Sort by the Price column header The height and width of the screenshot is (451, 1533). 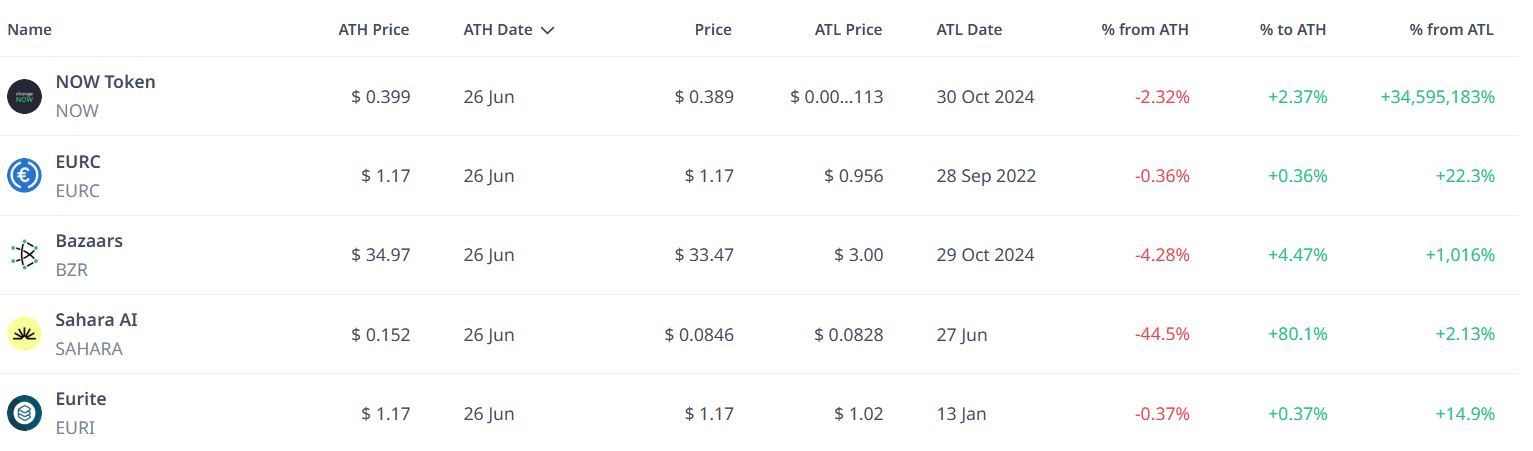pos(713,30)
